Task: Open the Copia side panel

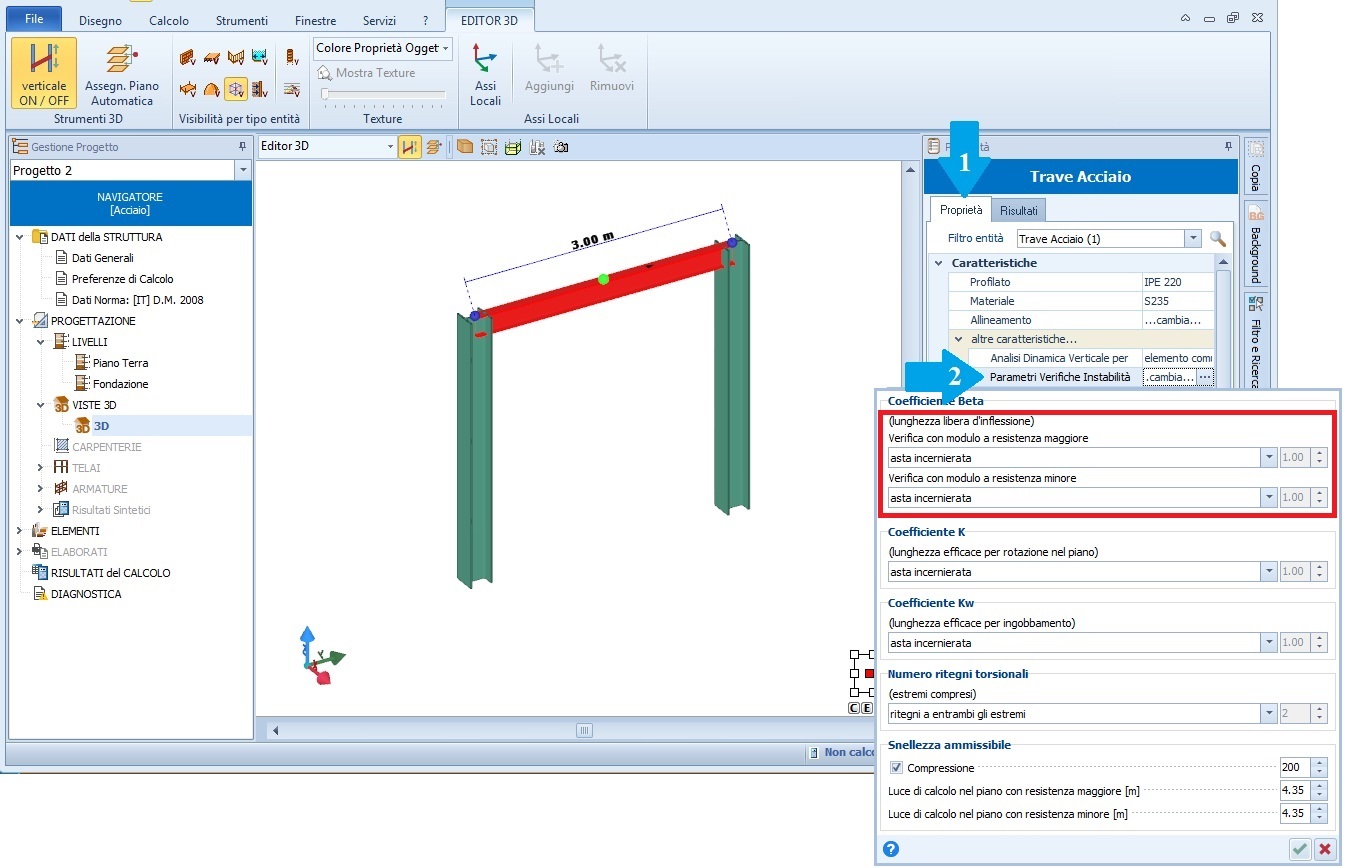Action: pyautogui.click(x=1256, y=167)
